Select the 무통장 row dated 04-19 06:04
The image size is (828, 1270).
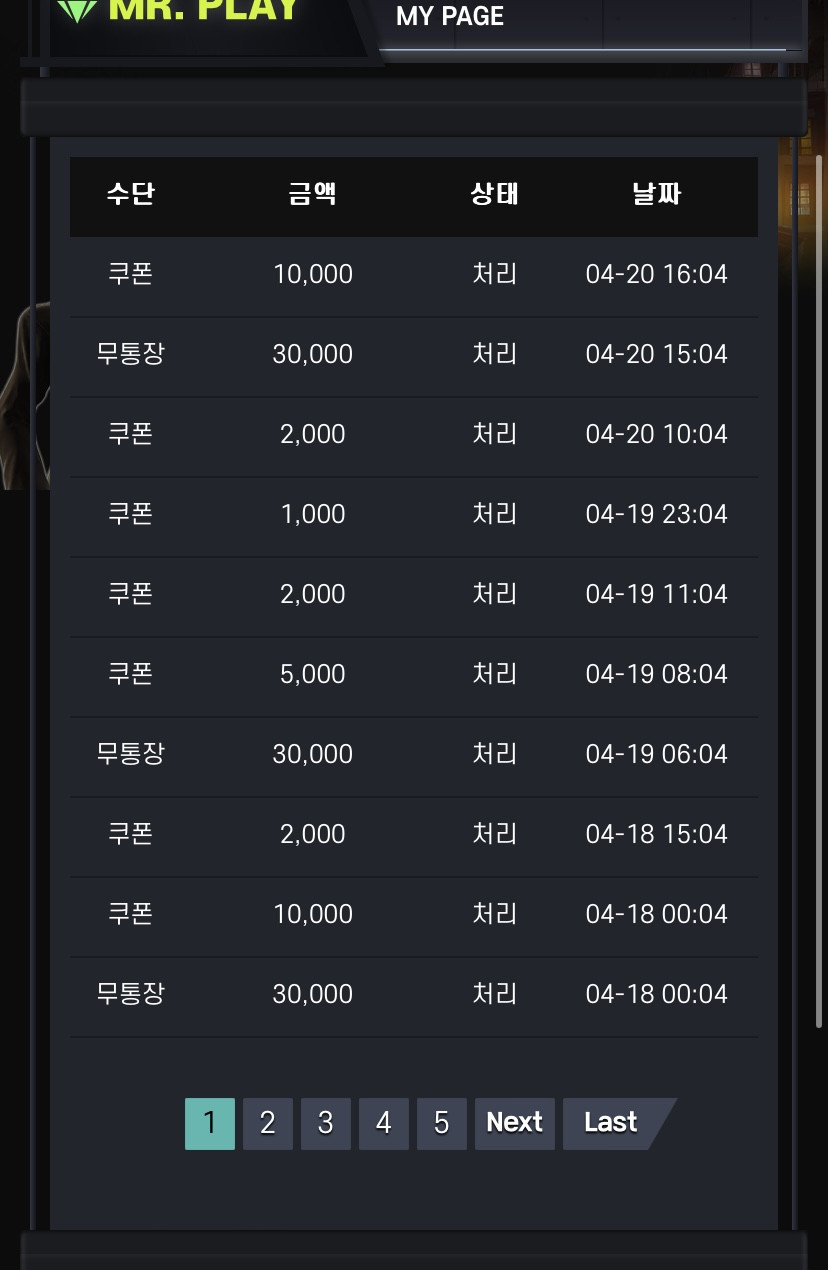point(413,754)
